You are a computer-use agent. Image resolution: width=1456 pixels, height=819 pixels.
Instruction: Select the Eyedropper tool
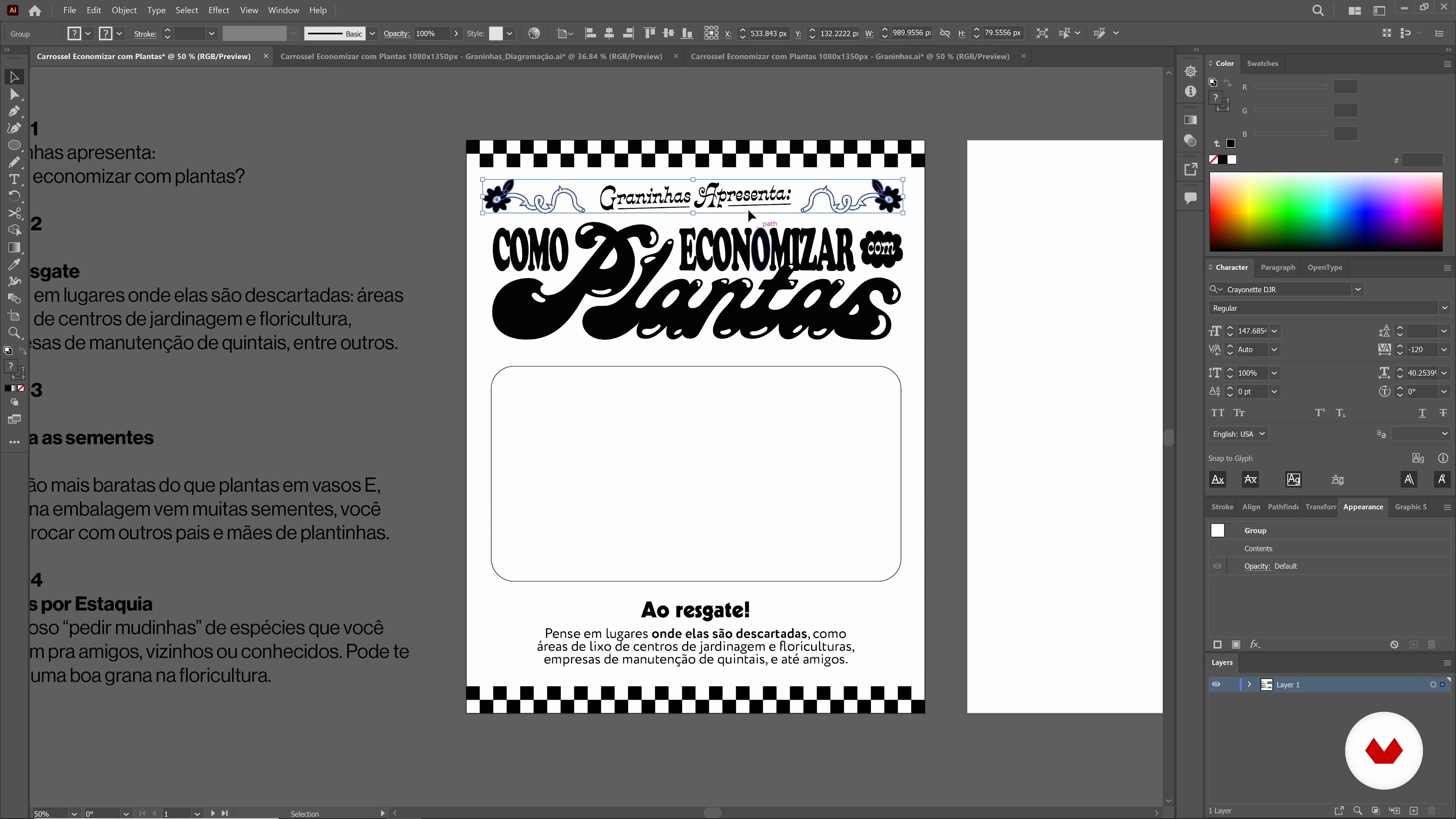tap(14, 265)
